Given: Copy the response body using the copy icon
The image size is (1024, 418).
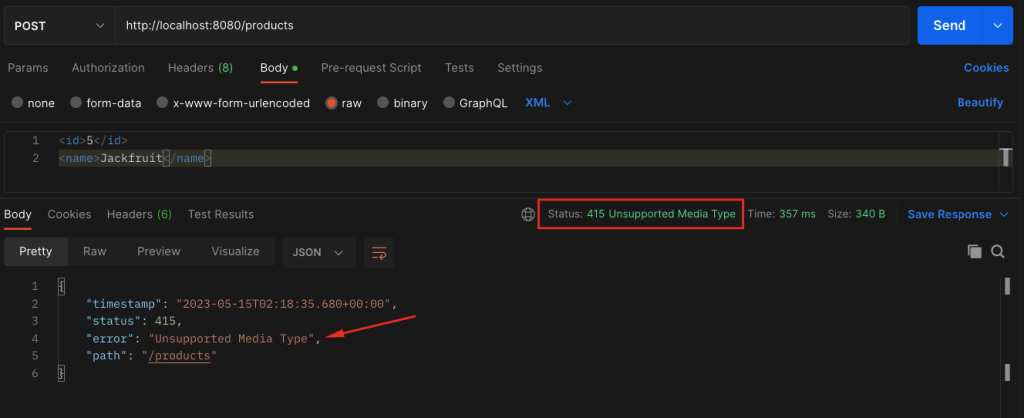Looking at the screenshot, I should [974, 252].
